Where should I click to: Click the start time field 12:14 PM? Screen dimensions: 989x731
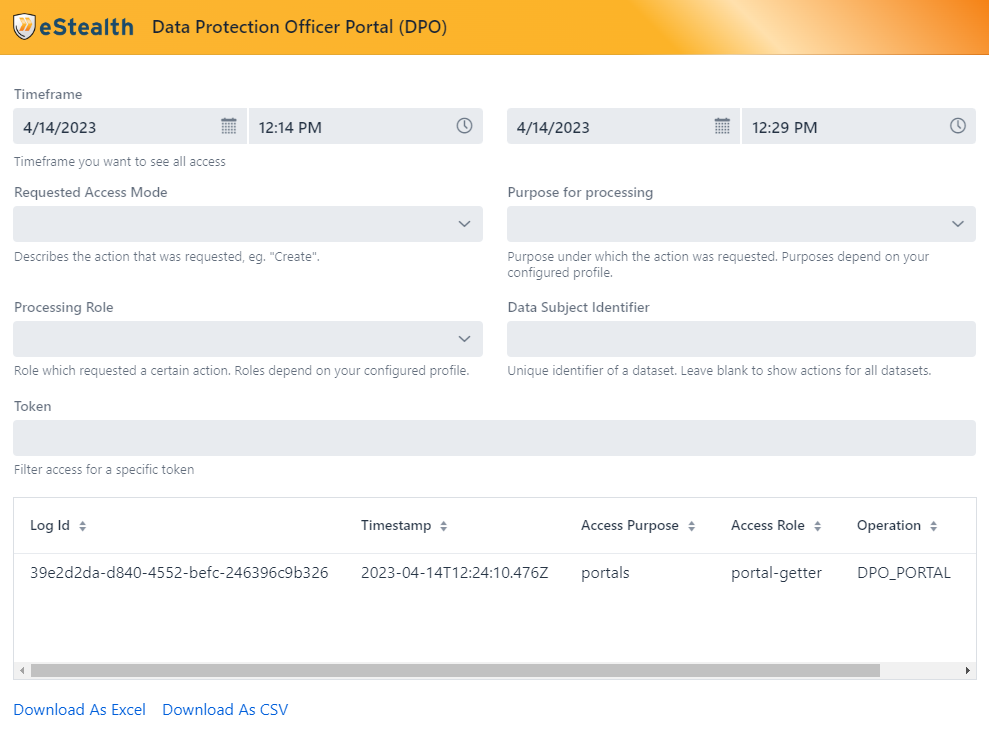pyautogui.click(x=366, y=126)
